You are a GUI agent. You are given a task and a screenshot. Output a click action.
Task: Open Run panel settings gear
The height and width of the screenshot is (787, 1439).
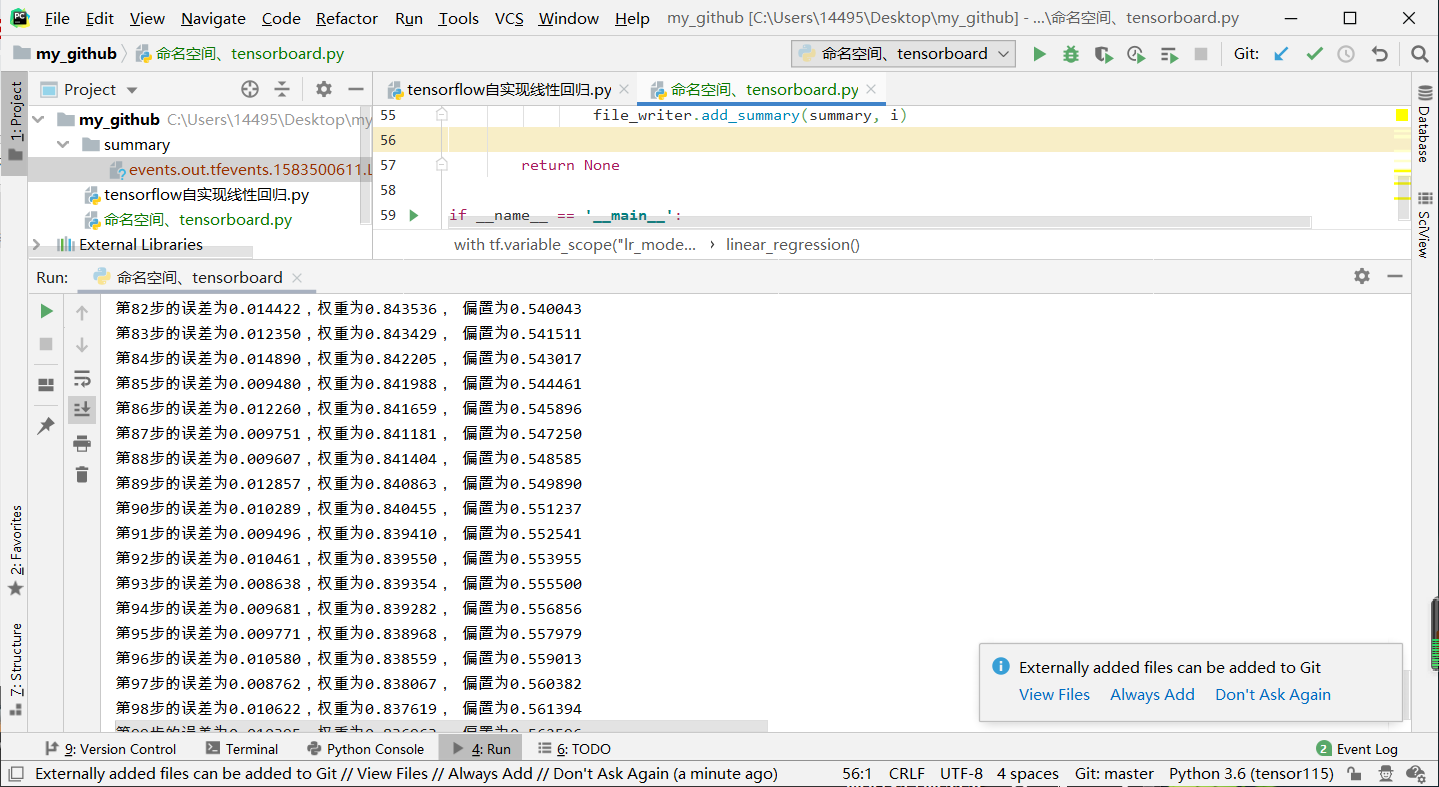click(1362, 276)
